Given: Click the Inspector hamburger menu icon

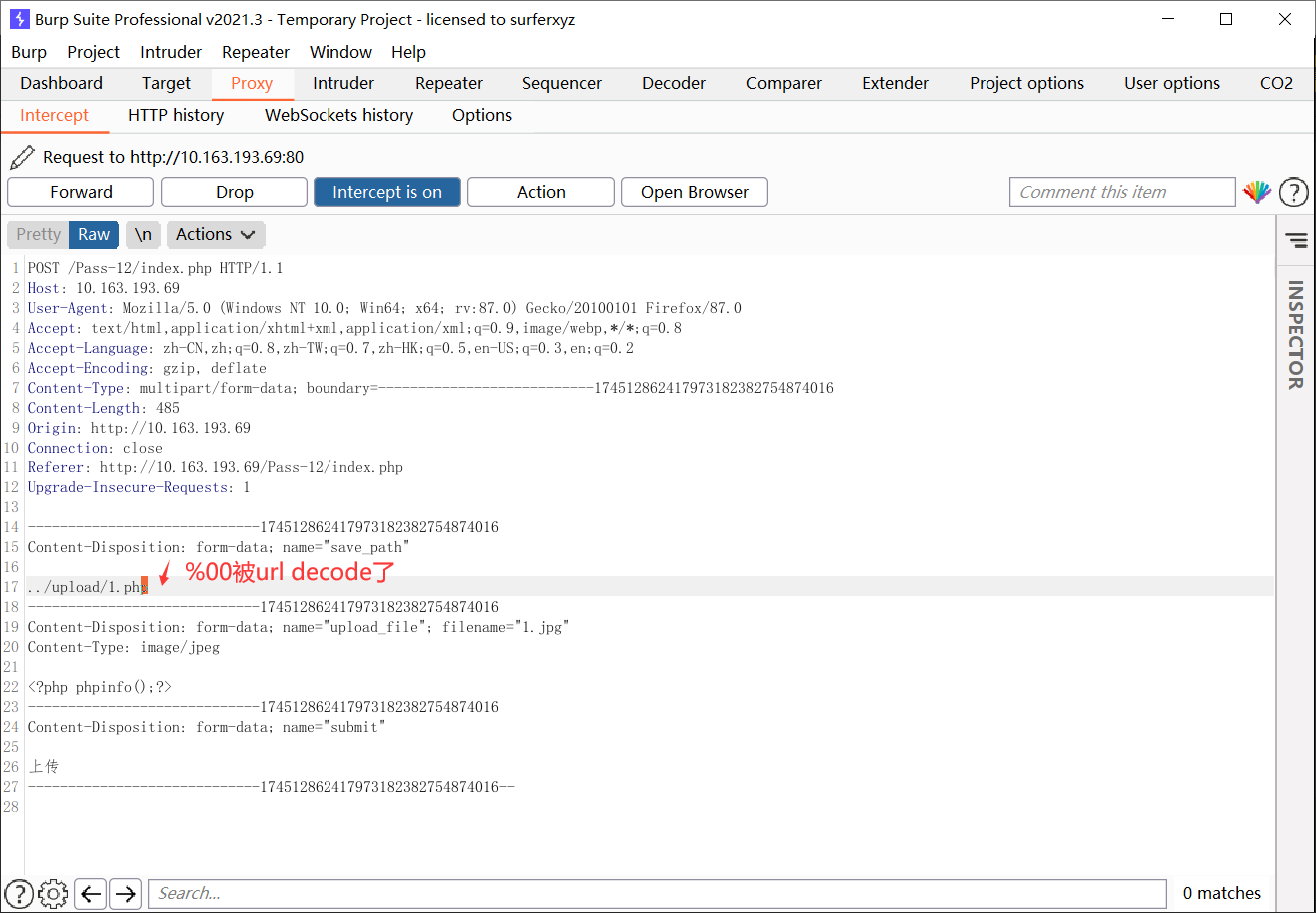Looking at the screenshot, I should tap(1296, 240).
